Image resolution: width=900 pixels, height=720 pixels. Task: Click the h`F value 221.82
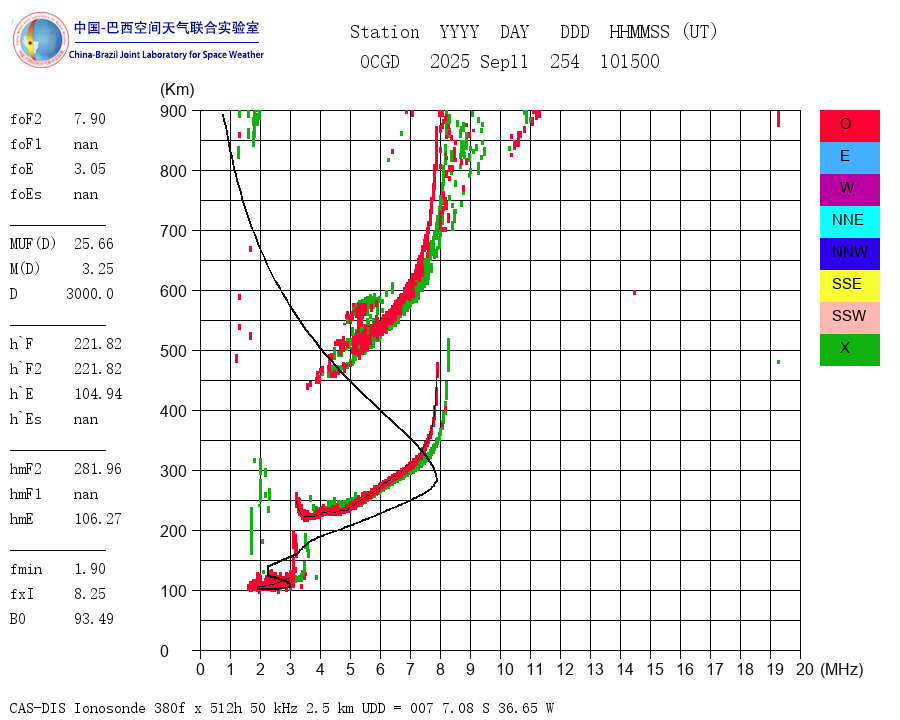(98, 344)
